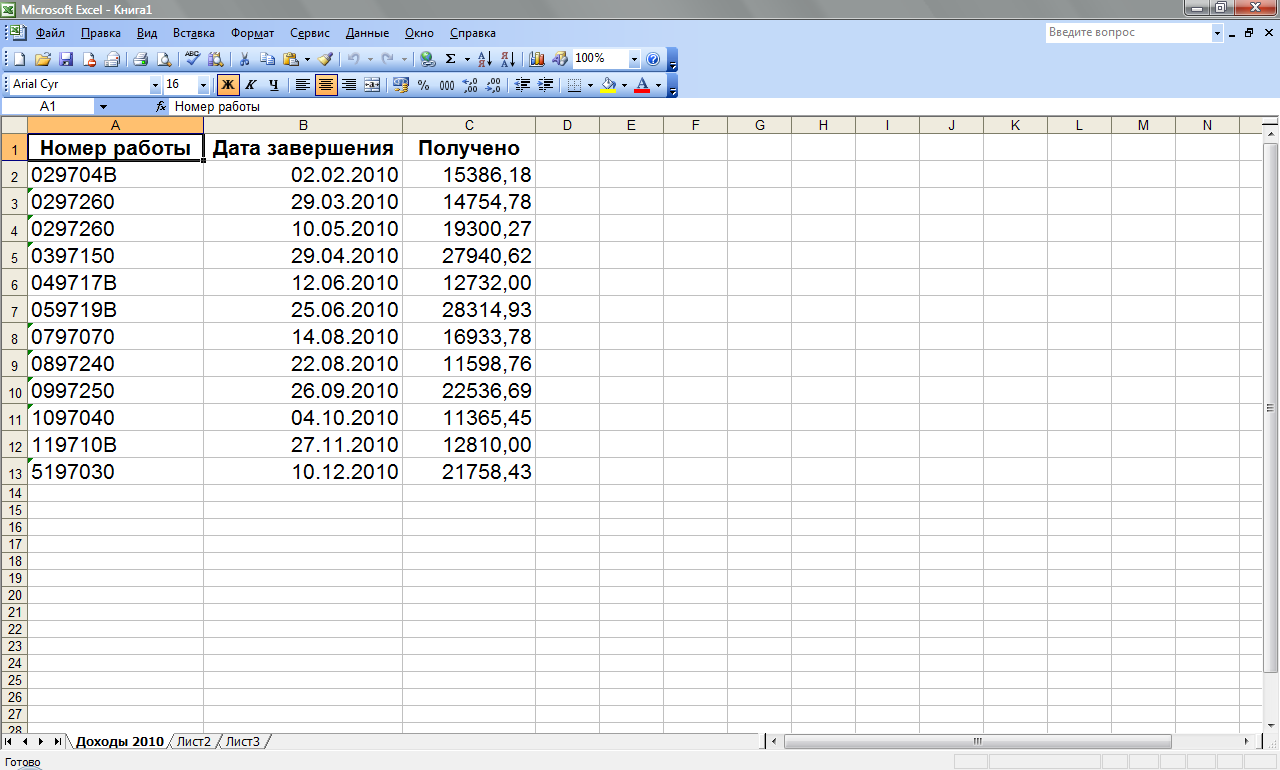The height and width of the screenshot is (770, 1280).
Task: Click the insert function fx button
Action: click(161, 106)
